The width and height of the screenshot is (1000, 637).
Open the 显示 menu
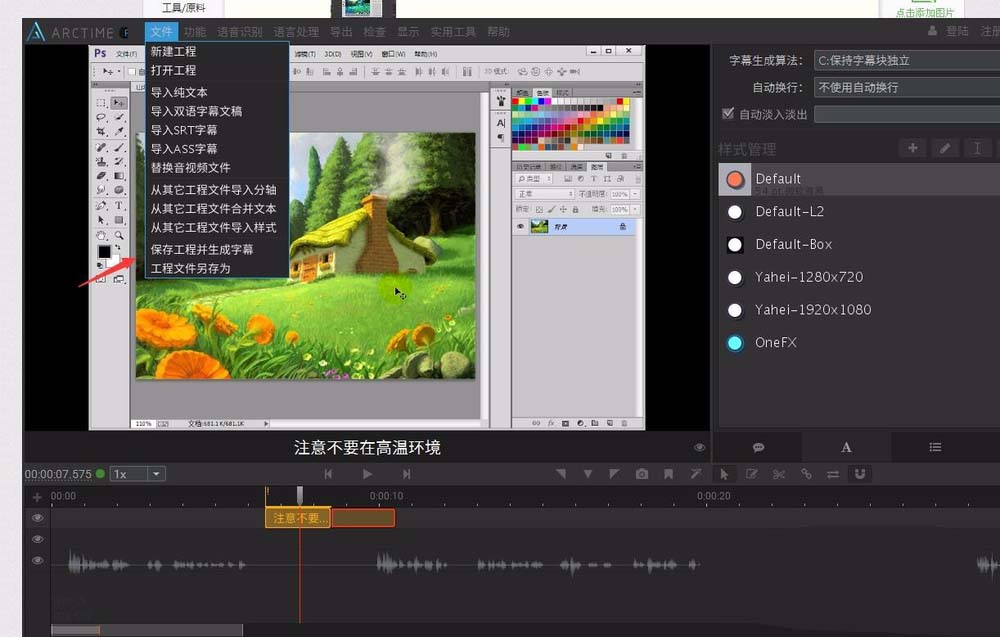pyautogui.click(x=408, y=32)
